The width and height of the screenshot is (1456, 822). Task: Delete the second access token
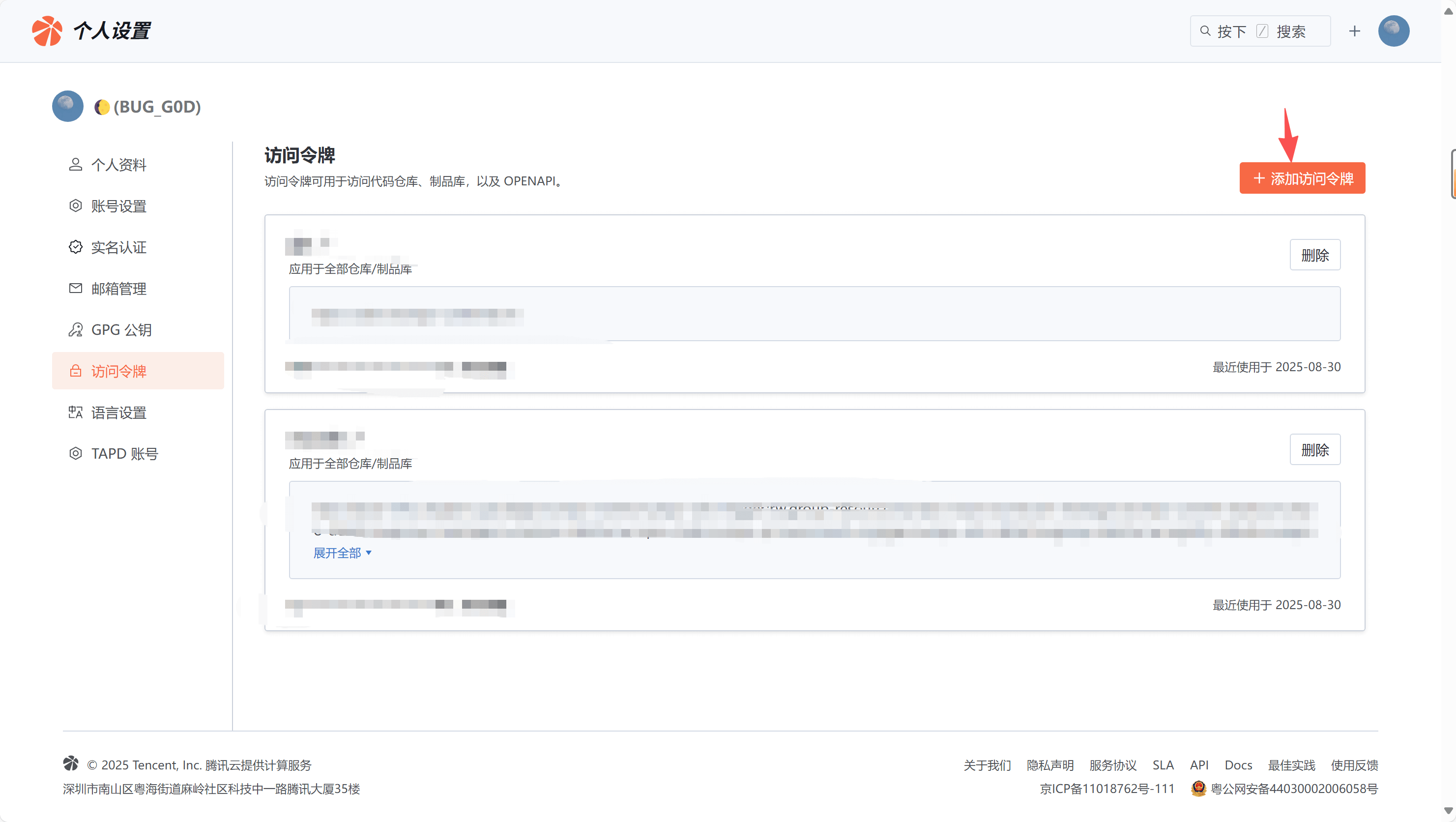(1314, 450)
